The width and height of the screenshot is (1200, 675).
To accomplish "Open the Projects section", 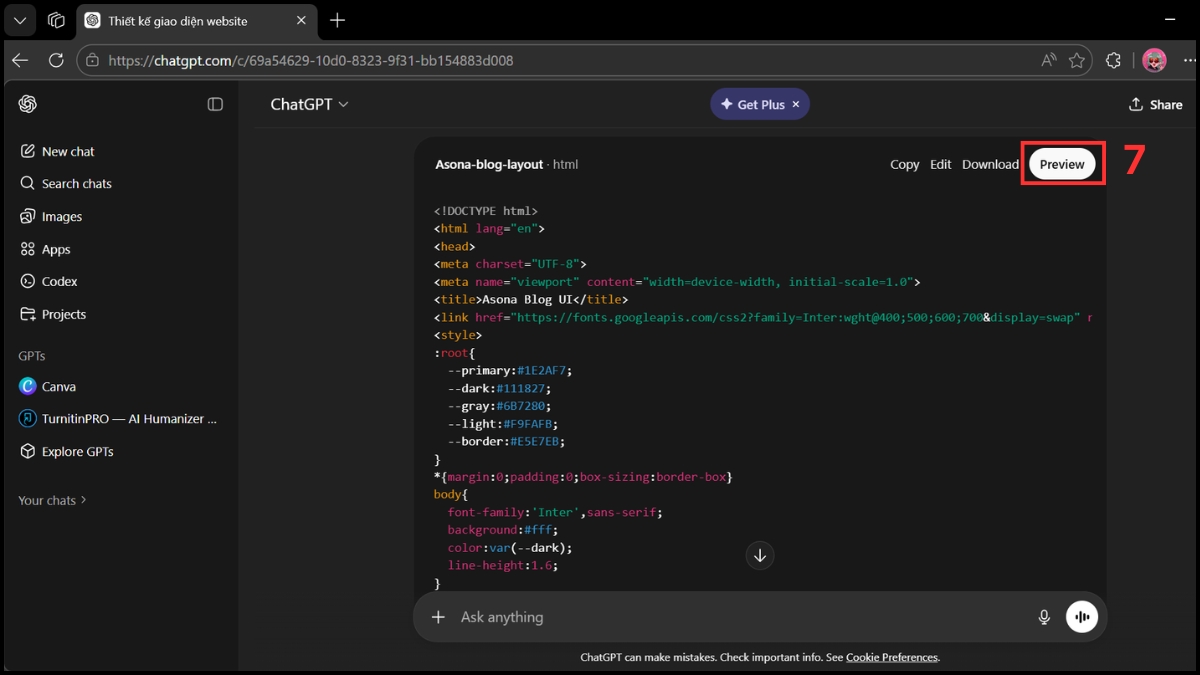I will 64,314.
